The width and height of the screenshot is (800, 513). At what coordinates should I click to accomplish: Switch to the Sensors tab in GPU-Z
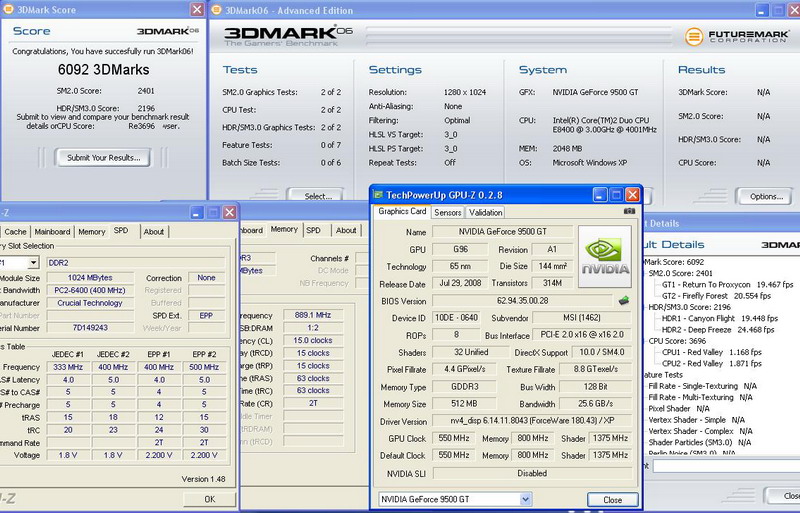[x=447, y=212]
